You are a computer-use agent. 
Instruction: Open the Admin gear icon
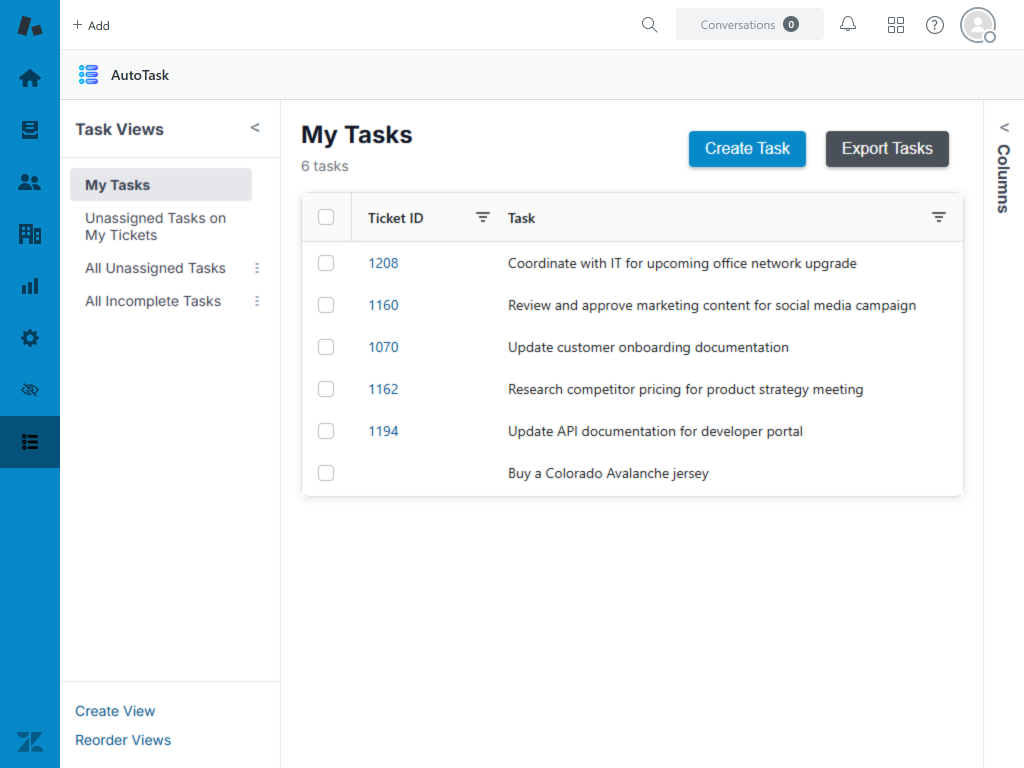pos(30,338)
